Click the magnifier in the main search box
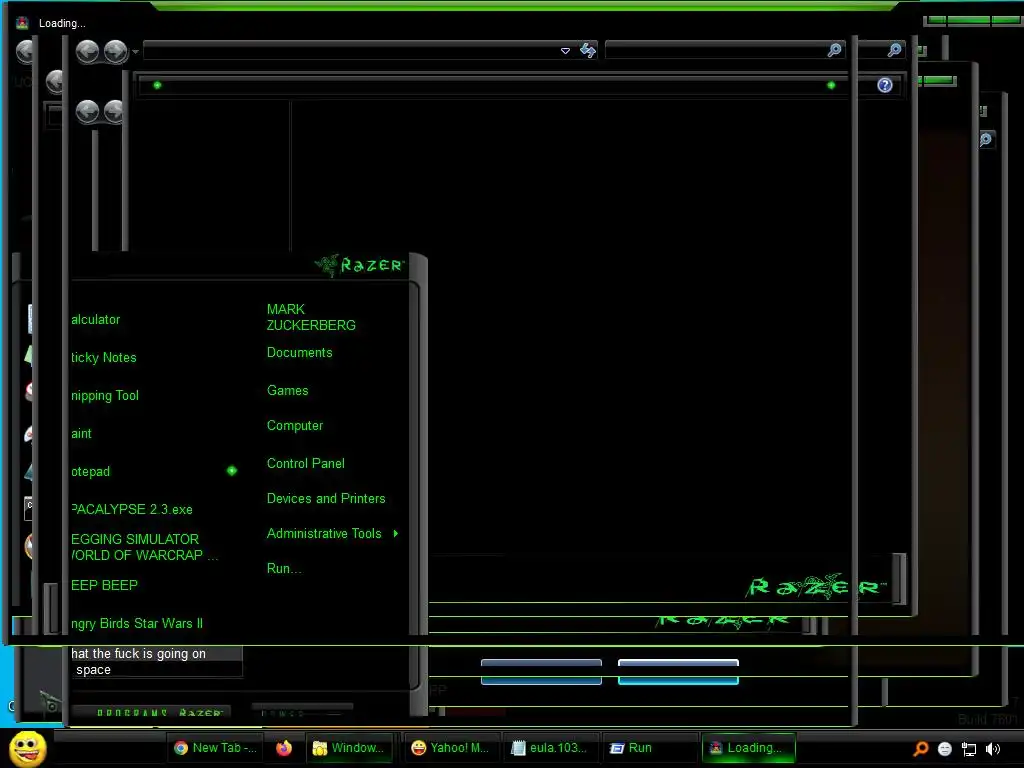Viewport: 1024px width, 768px height. 834,50
